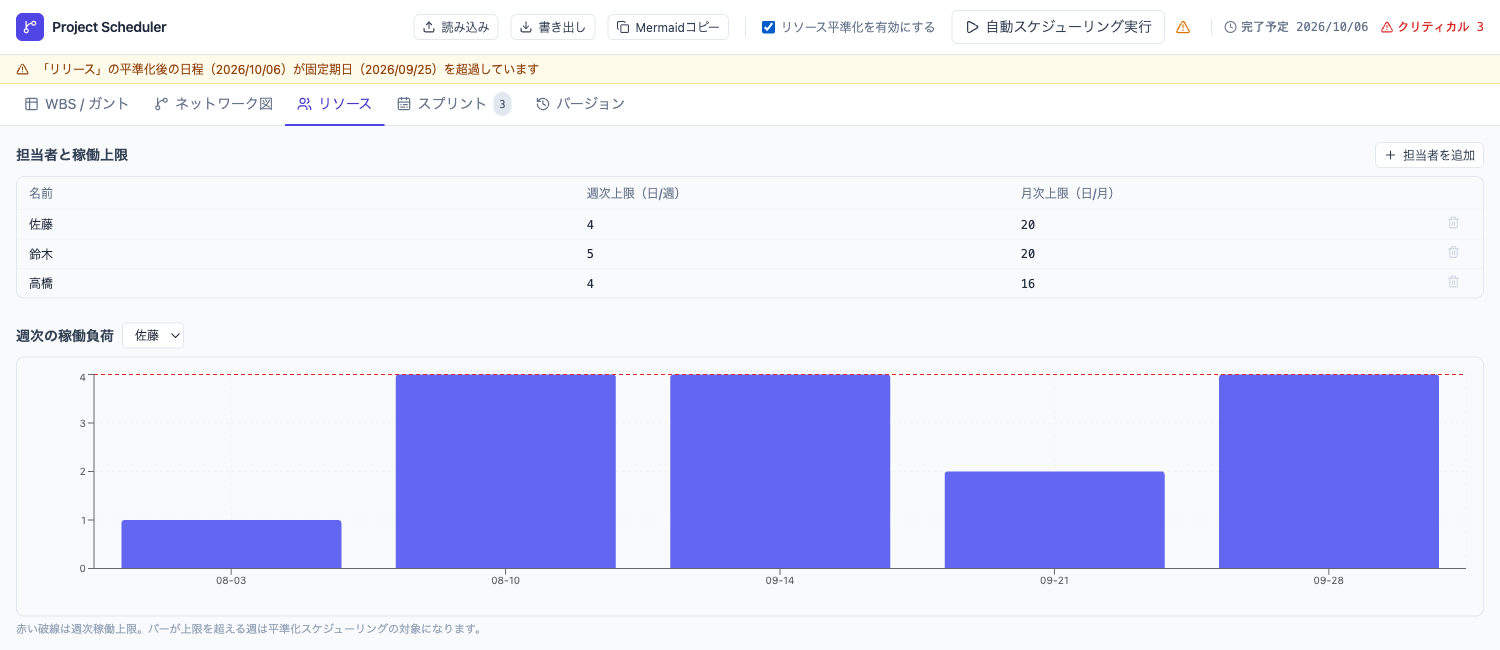Click the Project Scheduler logo icon

click(30, 27)
